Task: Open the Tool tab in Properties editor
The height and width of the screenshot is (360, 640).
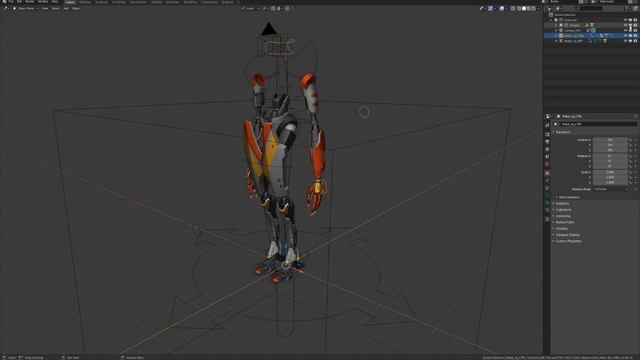Action: 547,125
